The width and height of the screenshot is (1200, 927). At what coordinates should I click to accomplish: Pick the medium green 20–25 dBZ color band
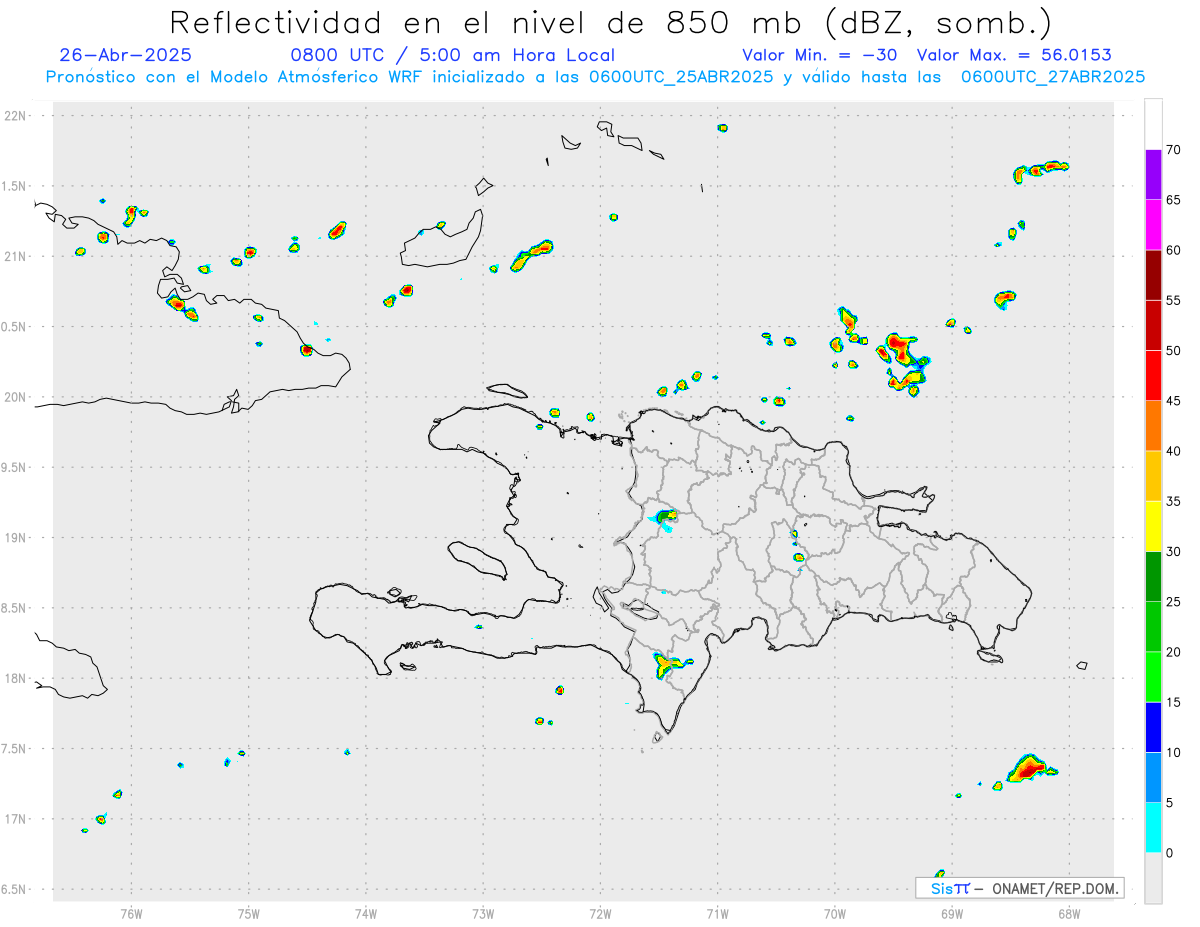[1153, 627]
